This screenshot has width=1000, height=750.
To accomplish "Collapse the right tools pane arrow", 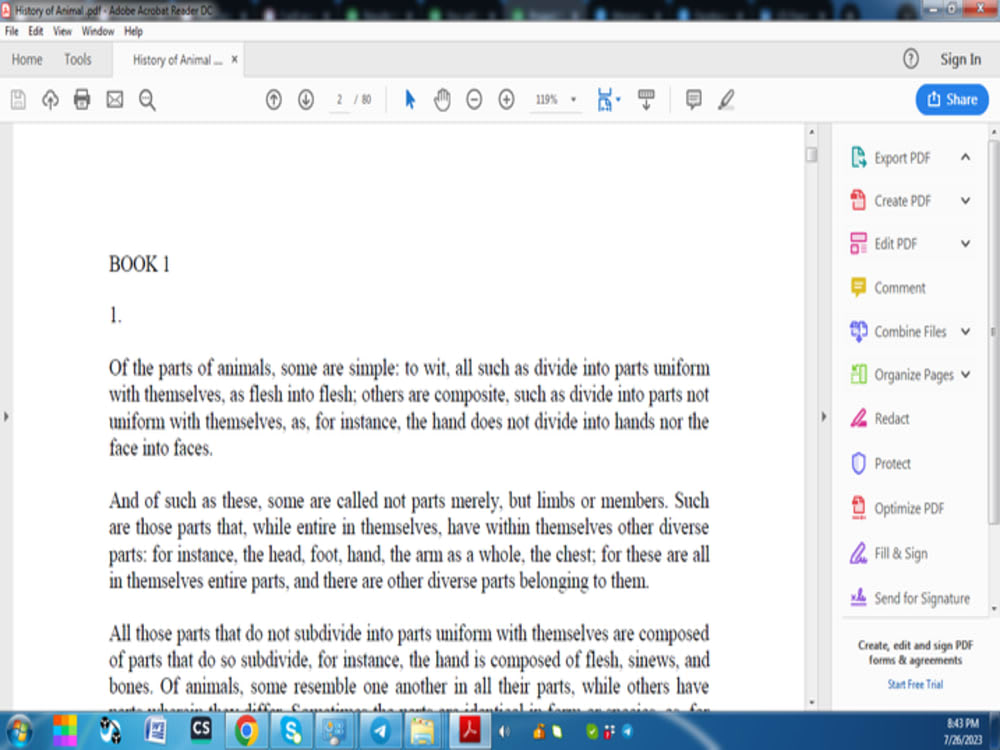I will (823, 416).
